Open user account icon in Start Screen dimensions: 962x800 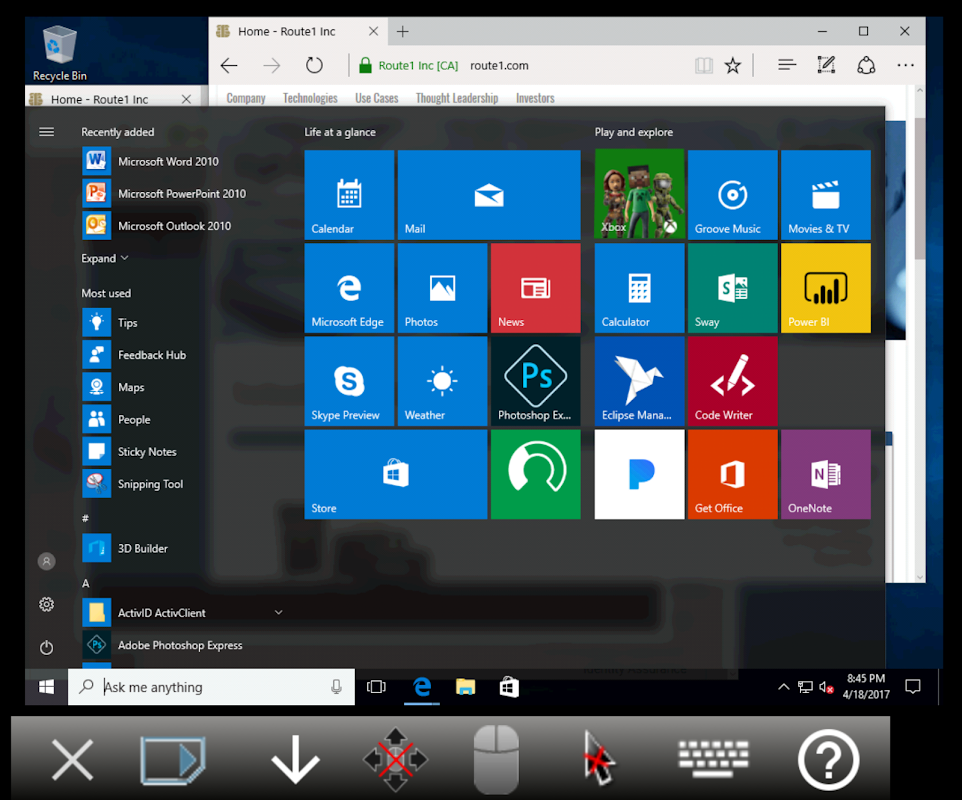[47, 561]
